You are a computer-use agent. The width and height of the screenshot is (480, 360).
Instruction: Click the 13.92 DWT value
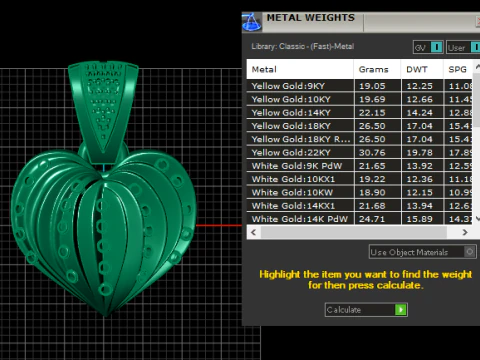click(419, 166)
